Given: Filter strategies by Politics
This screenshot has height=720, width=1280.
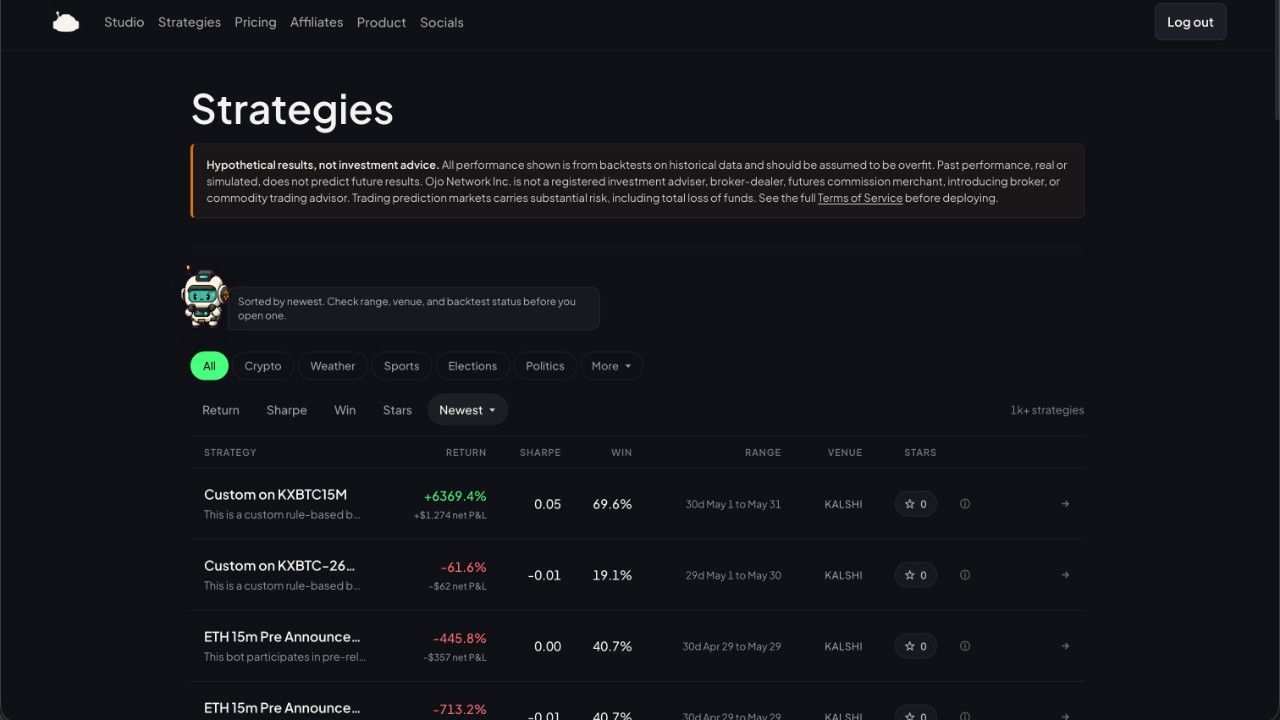Looking at the screenshot, I should tap(545, 366).
